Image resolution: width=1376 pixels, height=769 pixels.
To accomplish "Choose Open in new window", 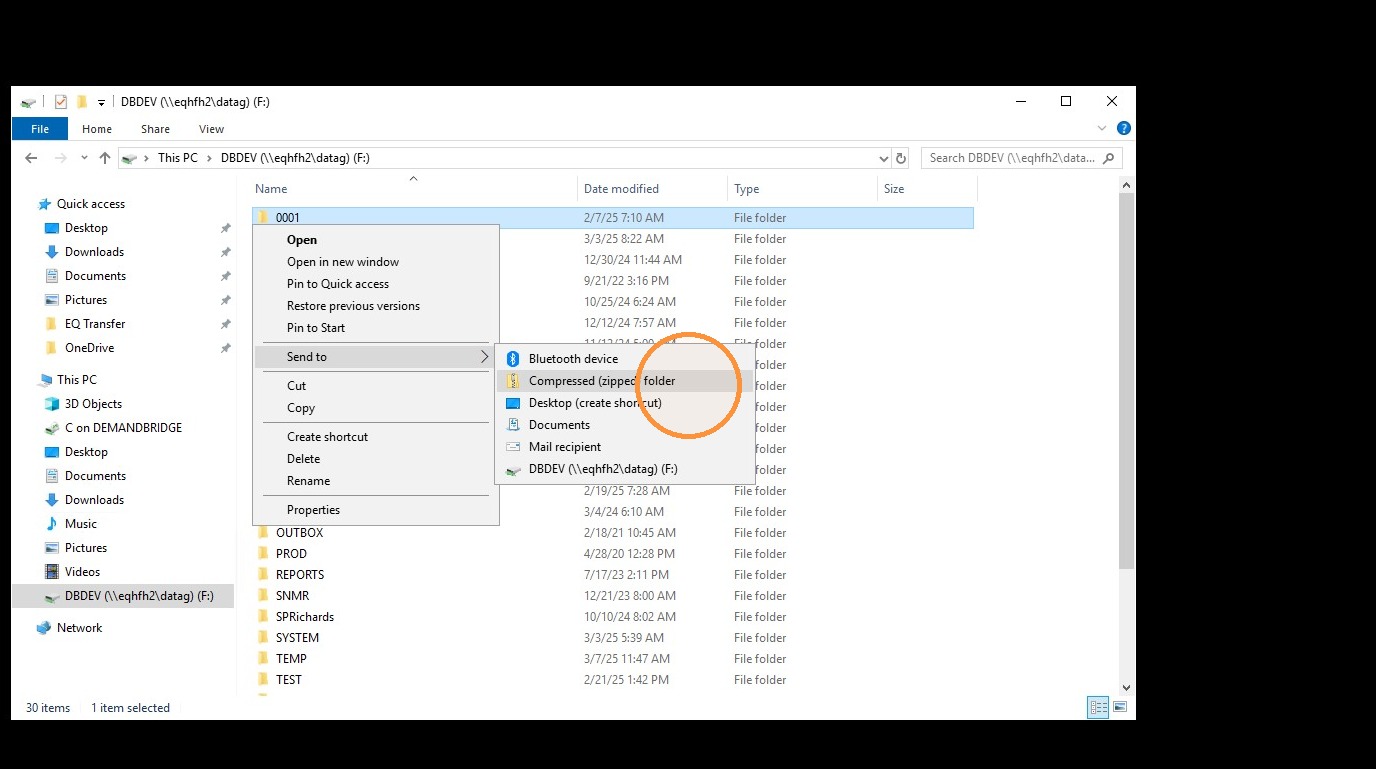I will point(375,262).
